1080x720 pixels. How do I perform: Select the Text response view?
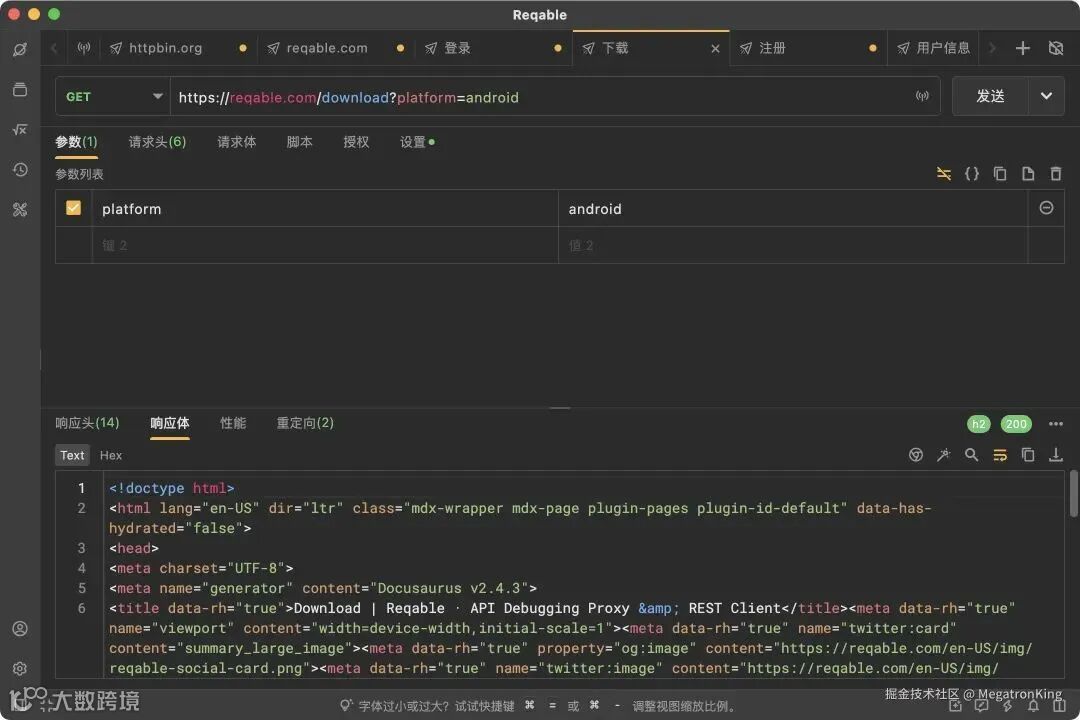tap(72, 455)
